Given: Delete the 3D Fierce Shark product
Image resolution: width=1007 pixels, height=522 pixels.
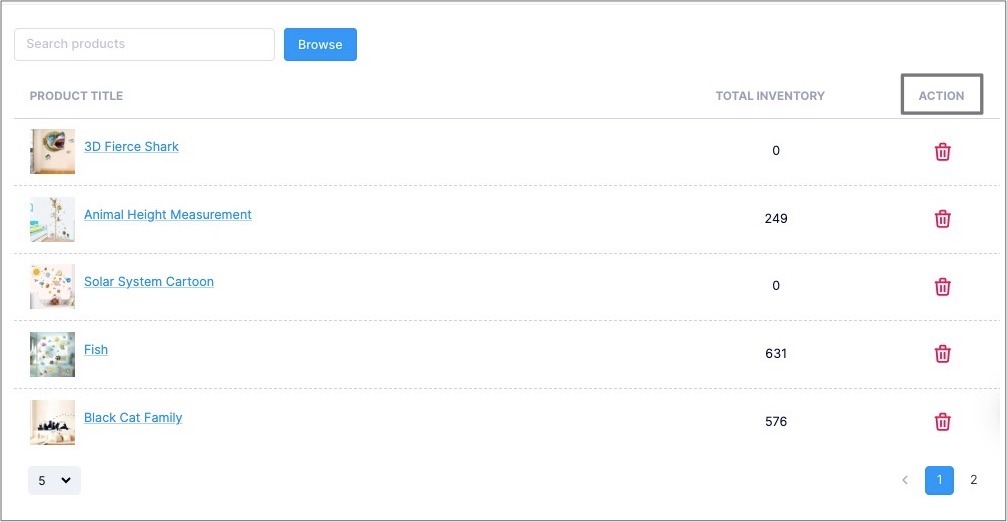Looking at the screenshot, I should (942, 152).
